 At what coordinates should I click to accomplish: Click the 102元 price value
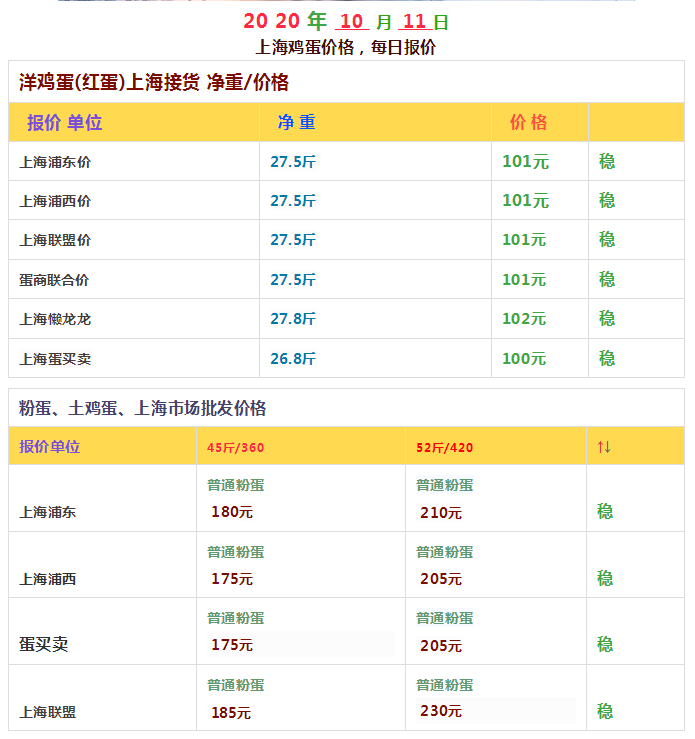524,319
